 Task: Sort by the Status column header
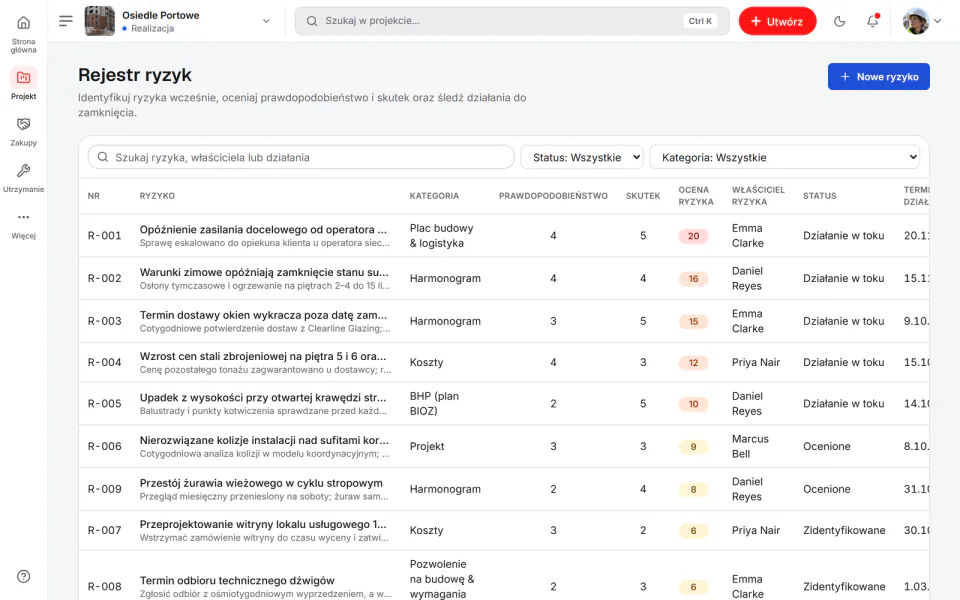820,196
